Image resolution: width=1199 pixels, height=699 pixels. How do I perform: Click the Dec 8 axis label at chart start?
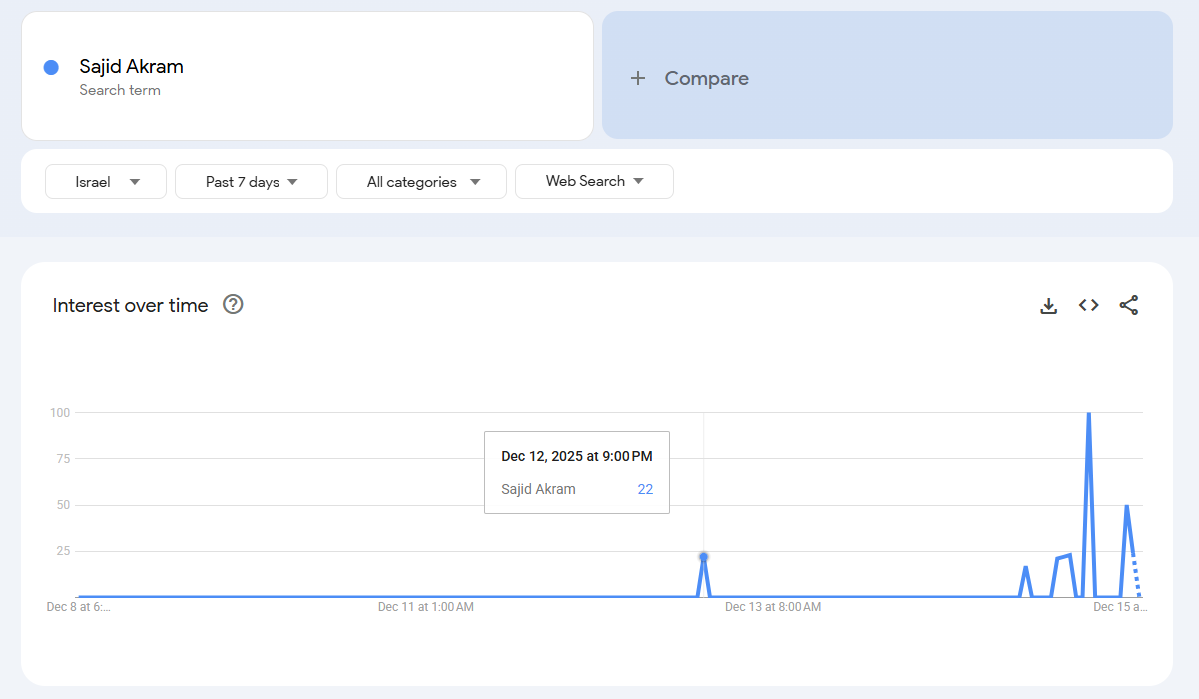(79, 607)
